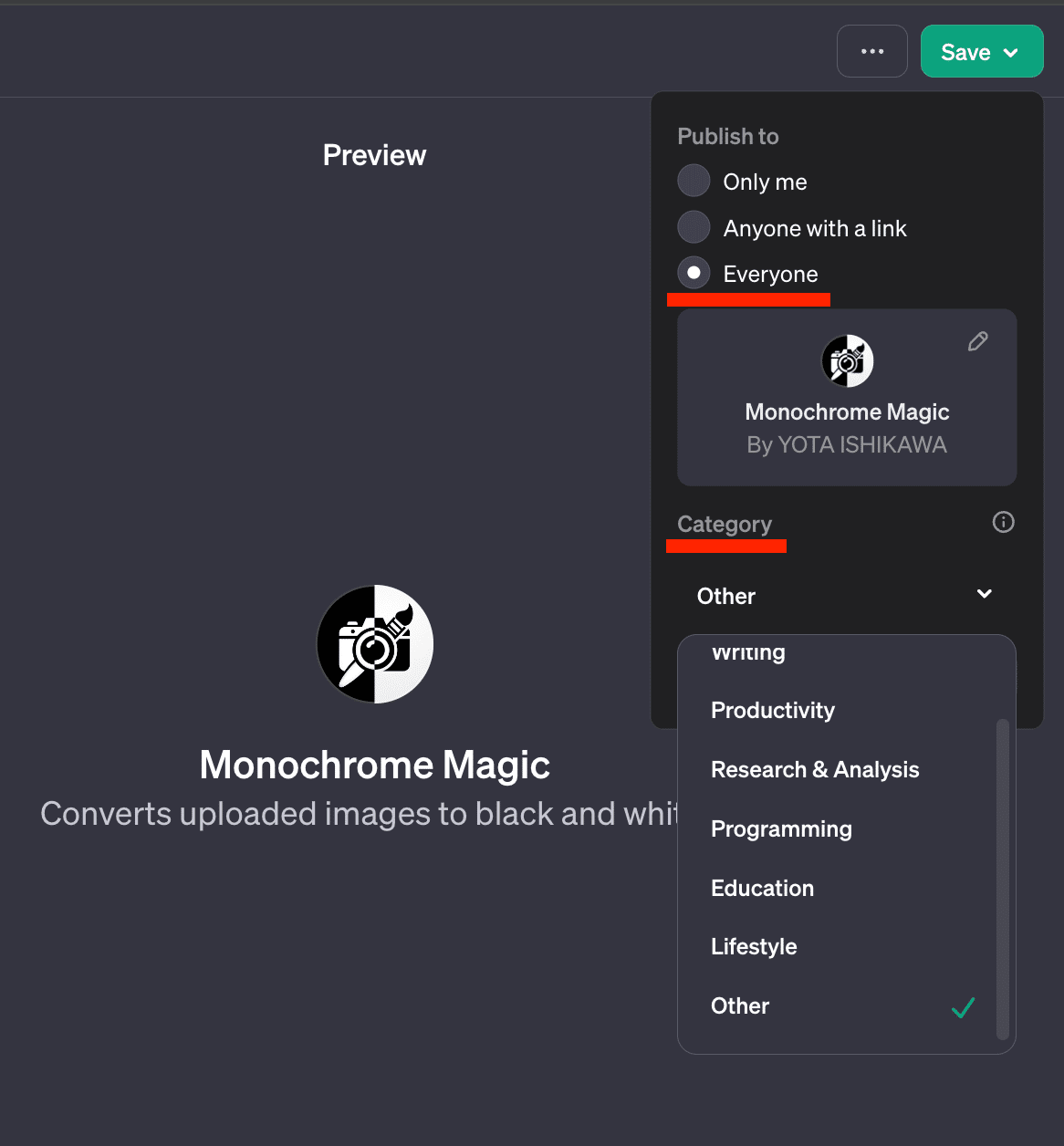Choose Lifestyle from the dropdown list
This screenshot has height=1146, width=1064.
(754, 946)
